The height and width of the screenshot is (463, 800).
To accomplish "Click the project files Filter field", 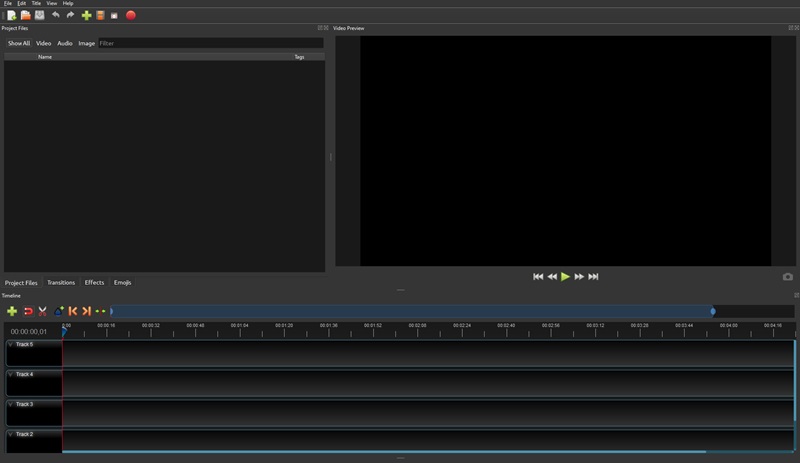I will (x=211, y=43).
